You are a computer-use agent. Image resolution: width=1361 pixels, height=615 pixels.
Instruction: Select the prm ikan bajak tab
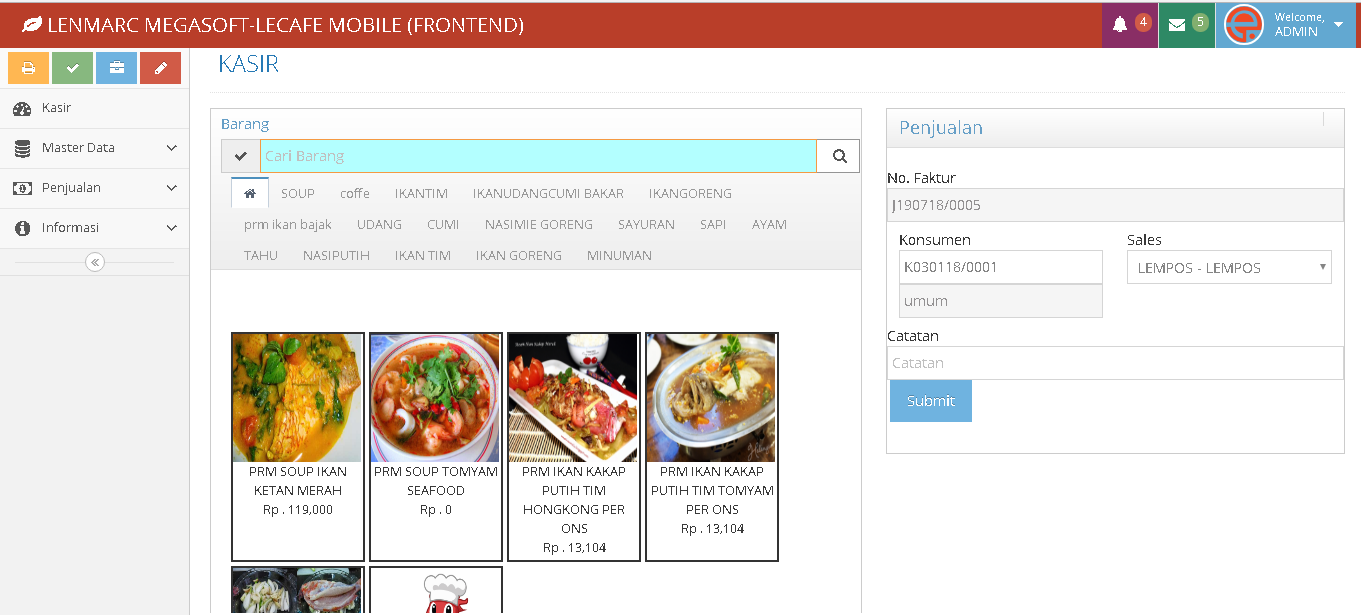(x=288, y=224)
